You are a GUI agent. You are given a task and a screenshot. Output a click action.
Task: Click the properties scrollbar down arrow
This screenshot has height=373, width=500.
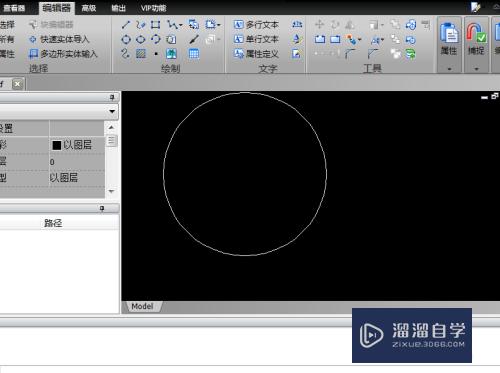click(x=111, y=191)
